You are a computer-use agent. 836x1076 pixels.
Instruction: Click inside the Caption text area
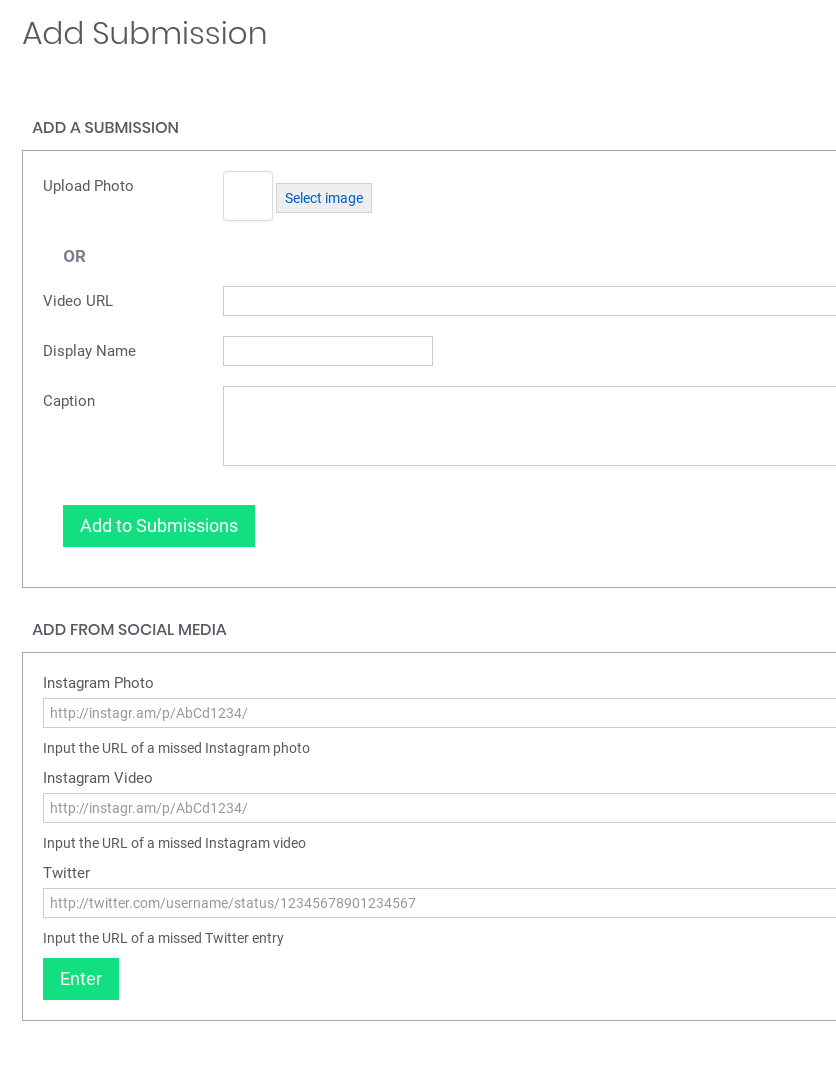click(x=528, y=426)
